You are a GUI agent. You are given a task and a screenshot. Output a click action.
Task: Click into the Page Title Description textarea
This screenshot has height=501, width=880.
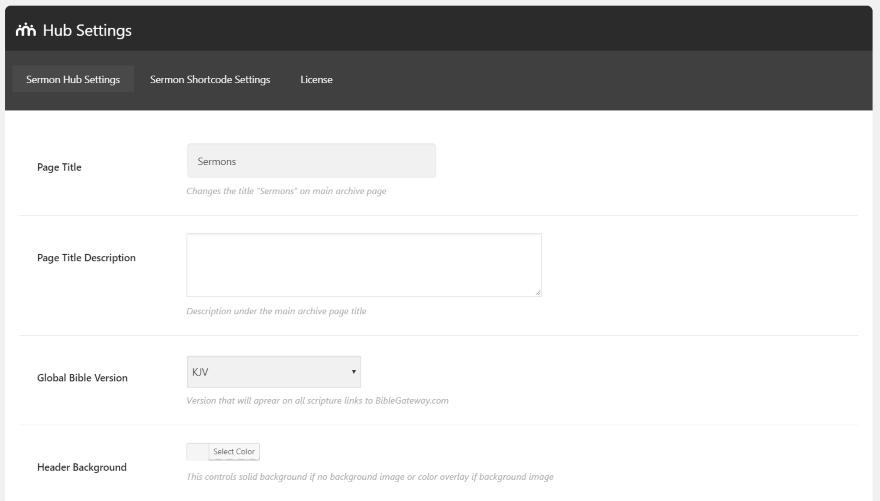click(364, 265)
